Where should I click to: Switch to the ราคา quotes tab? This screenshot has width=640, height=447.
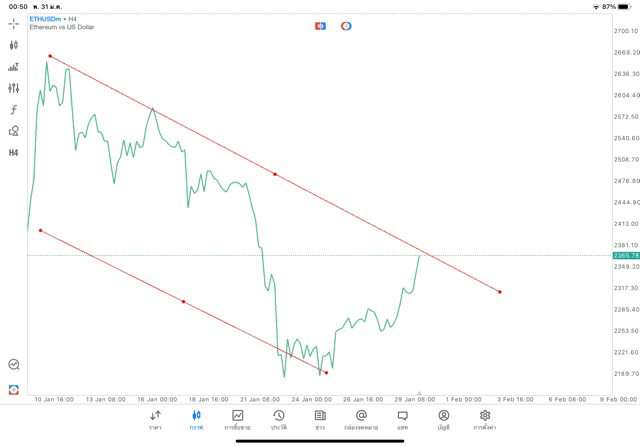155,419
